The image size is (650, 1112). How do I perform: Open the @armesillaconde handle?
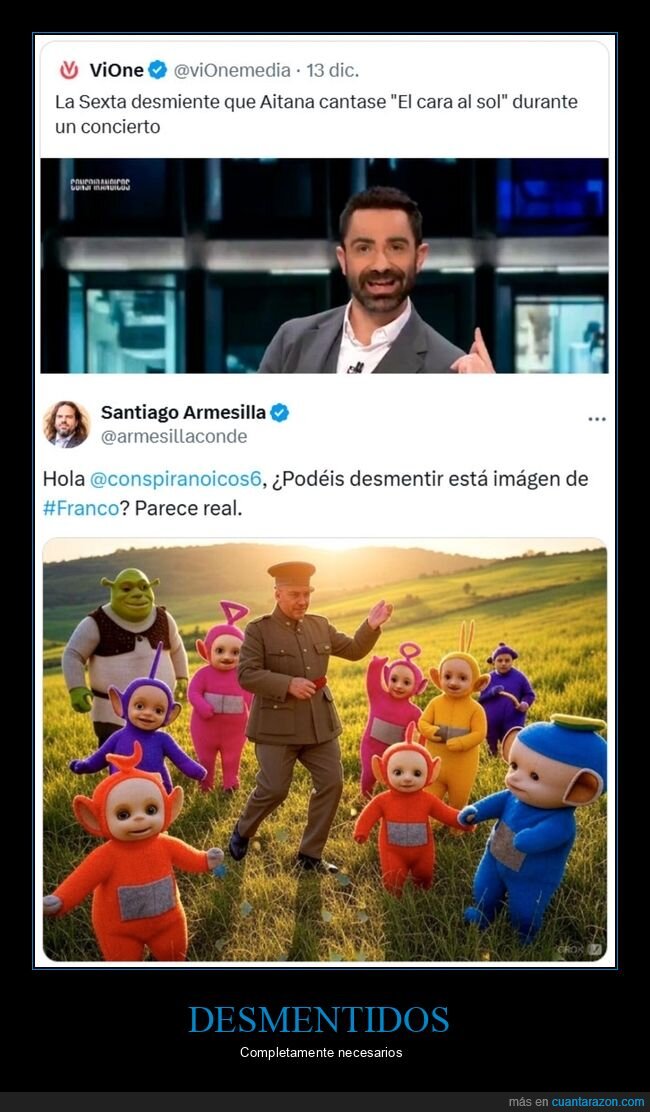click(x=174, y=437)
